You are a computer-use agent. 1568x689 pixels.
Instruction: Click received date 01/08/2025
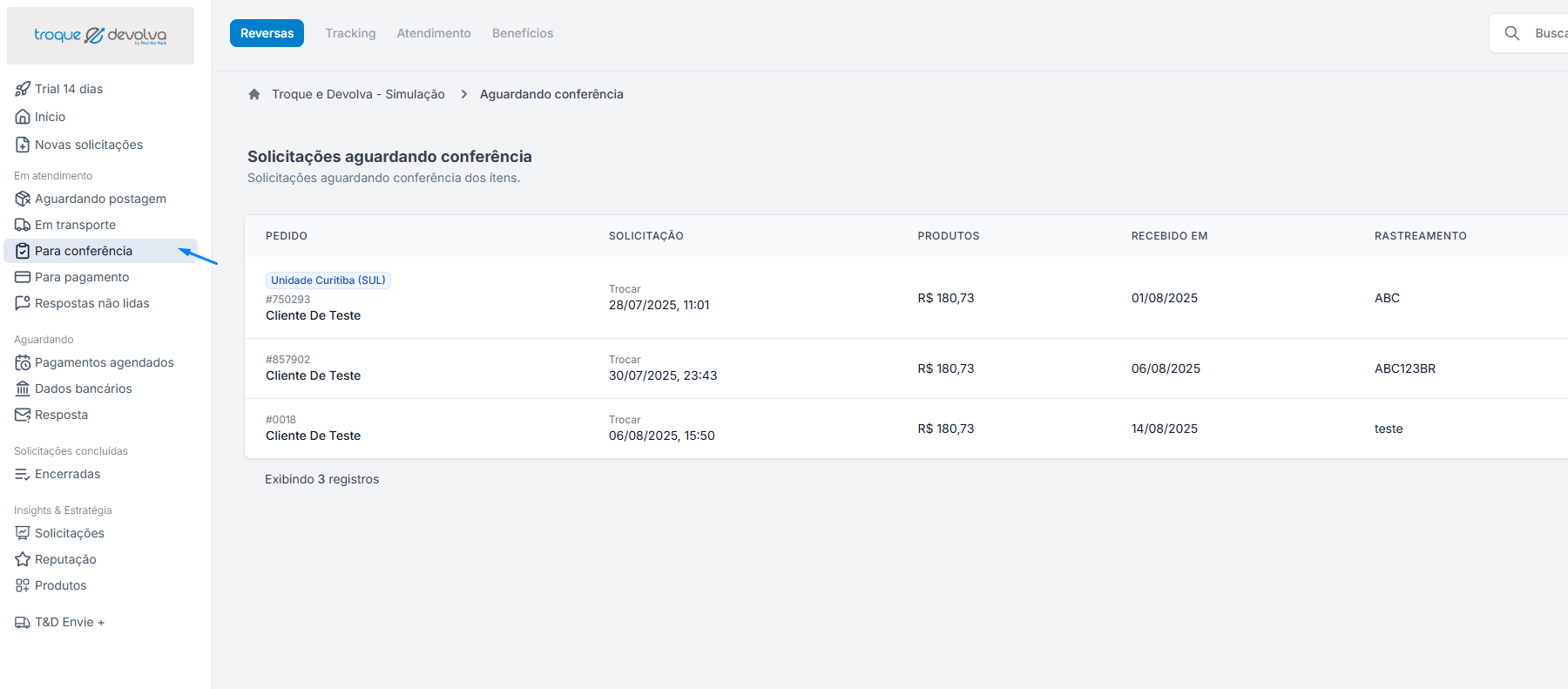(1165, 298)
